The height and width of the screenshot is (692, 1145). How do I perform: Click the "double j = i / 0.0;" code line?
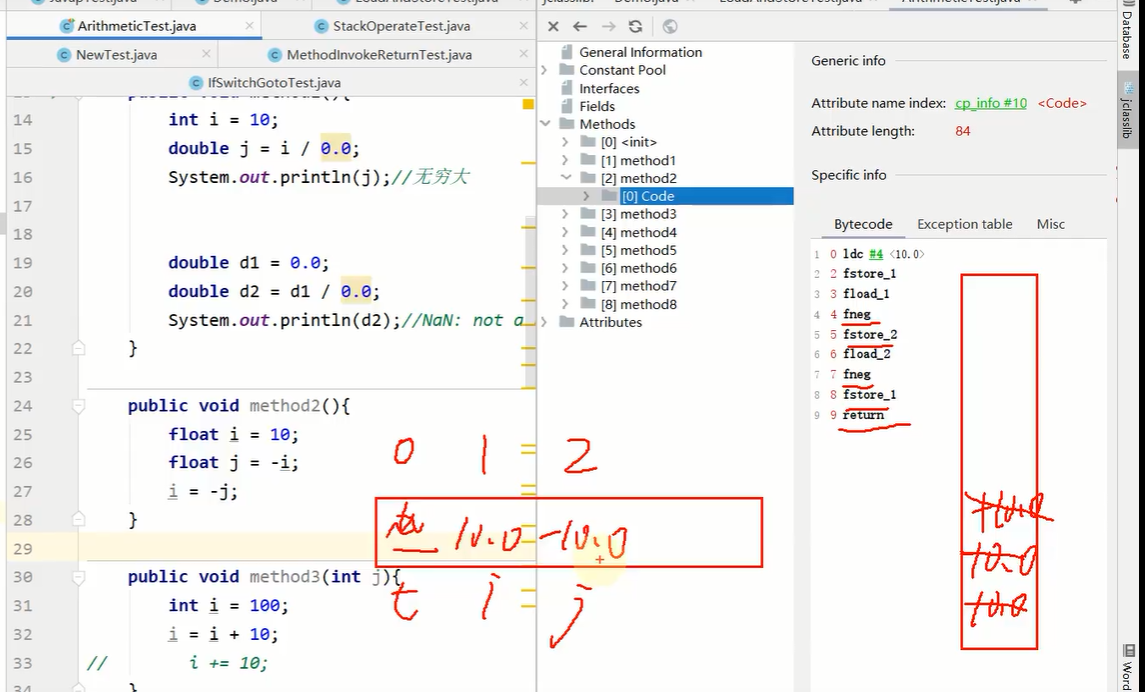click(x=264, y=148)
